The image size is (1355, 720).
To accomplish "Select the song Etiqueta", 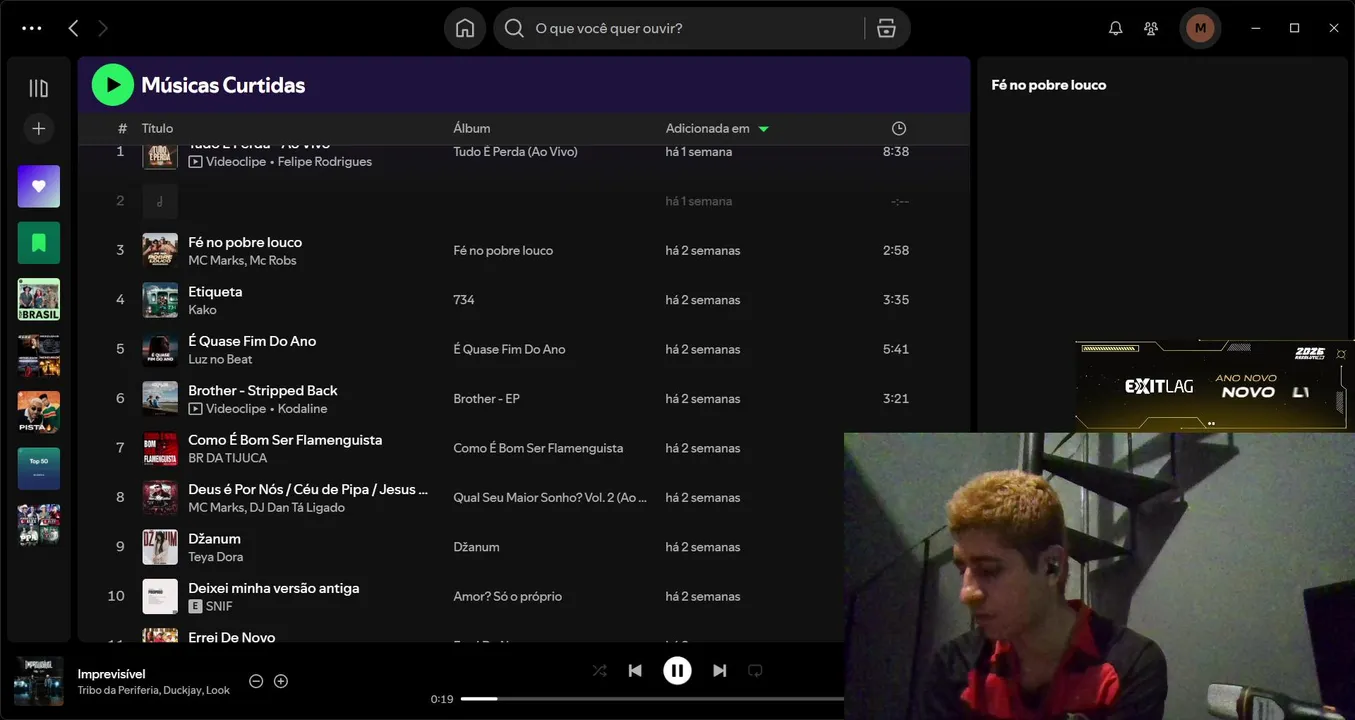I will [x=215, y=292].
